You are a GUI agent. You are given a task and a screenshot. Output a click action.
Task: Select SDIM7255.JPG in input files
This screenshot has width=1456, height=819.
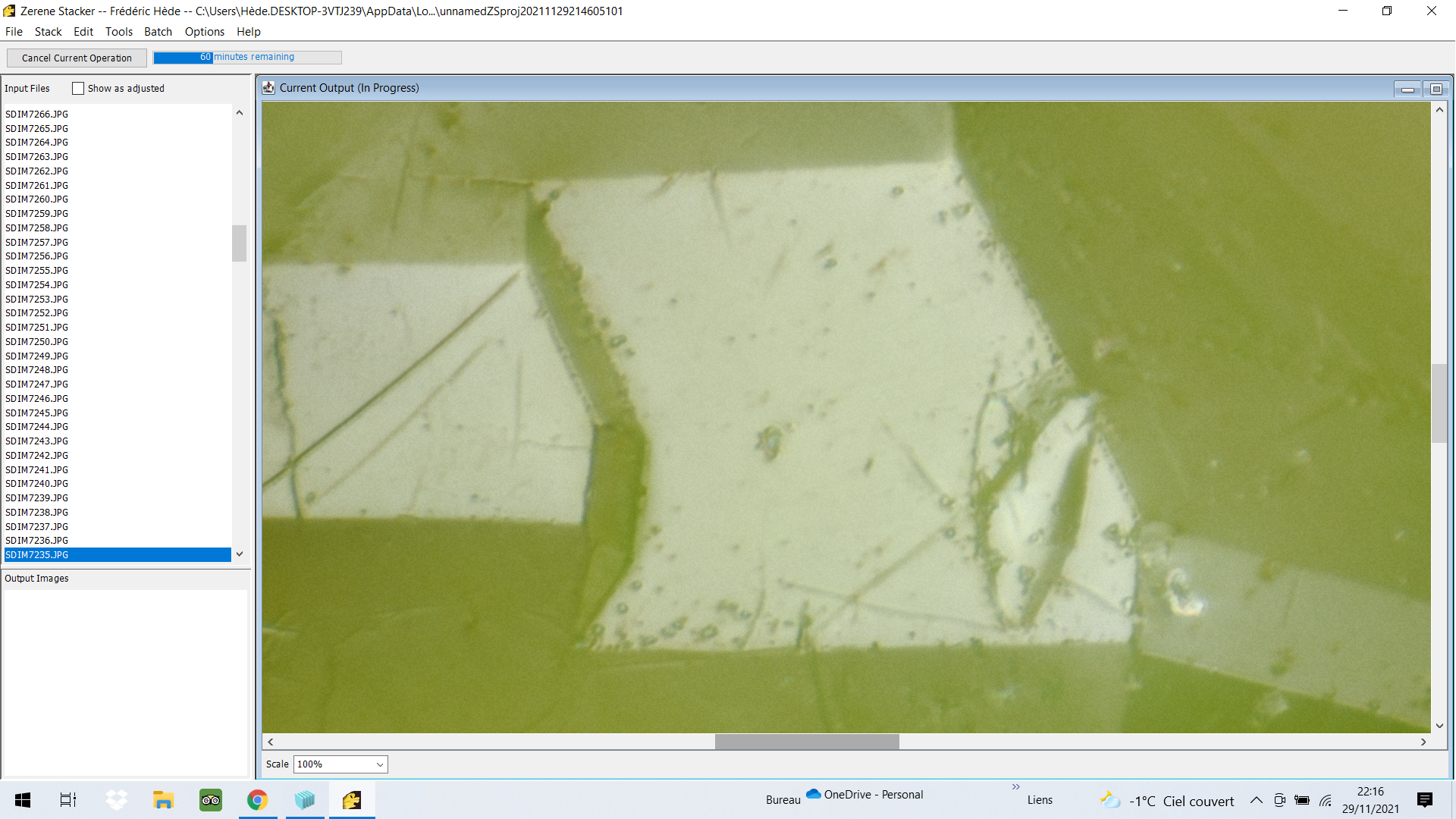coord(118,271)
